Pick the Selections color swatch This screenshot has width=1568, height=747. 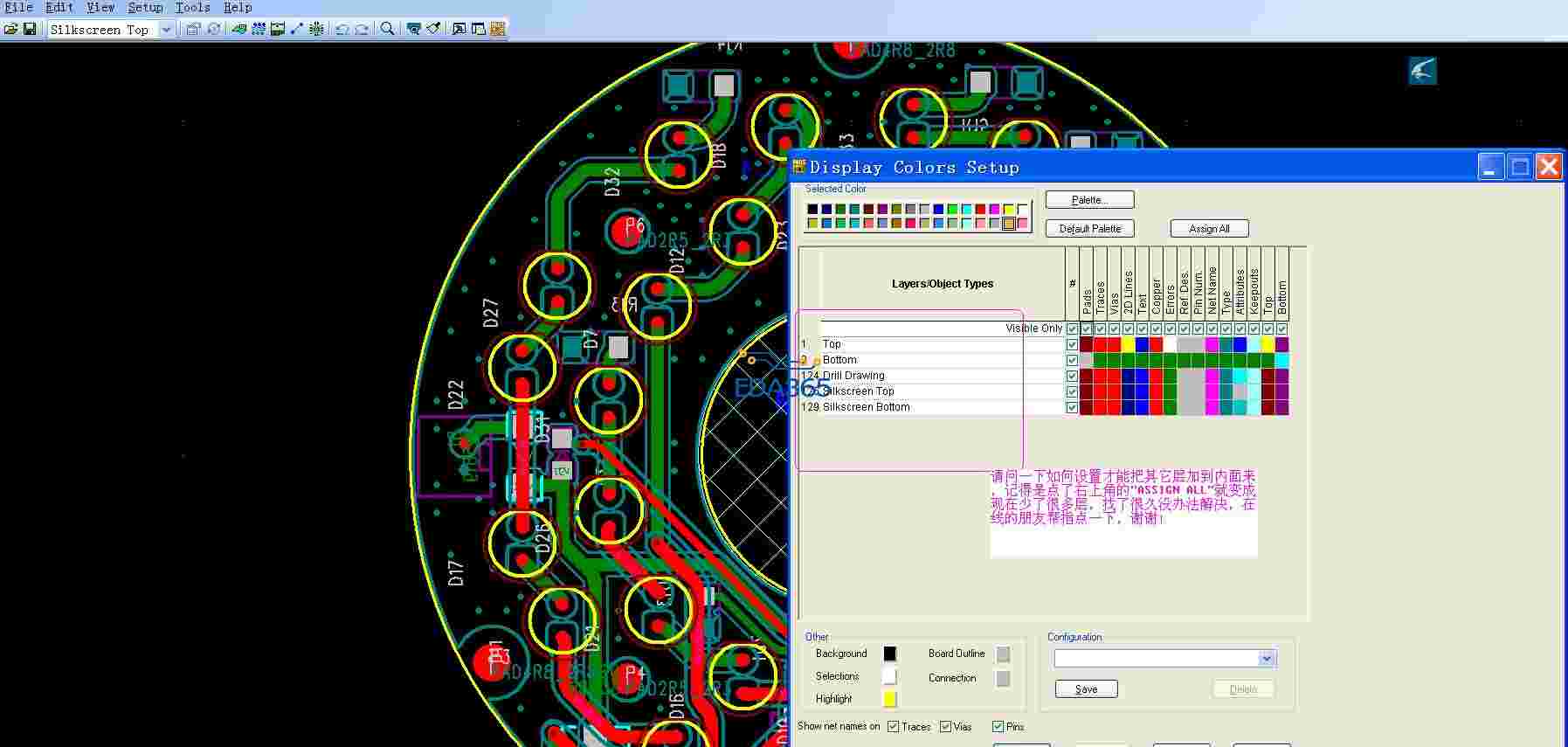pyautogui.click(x=889, y=676)
